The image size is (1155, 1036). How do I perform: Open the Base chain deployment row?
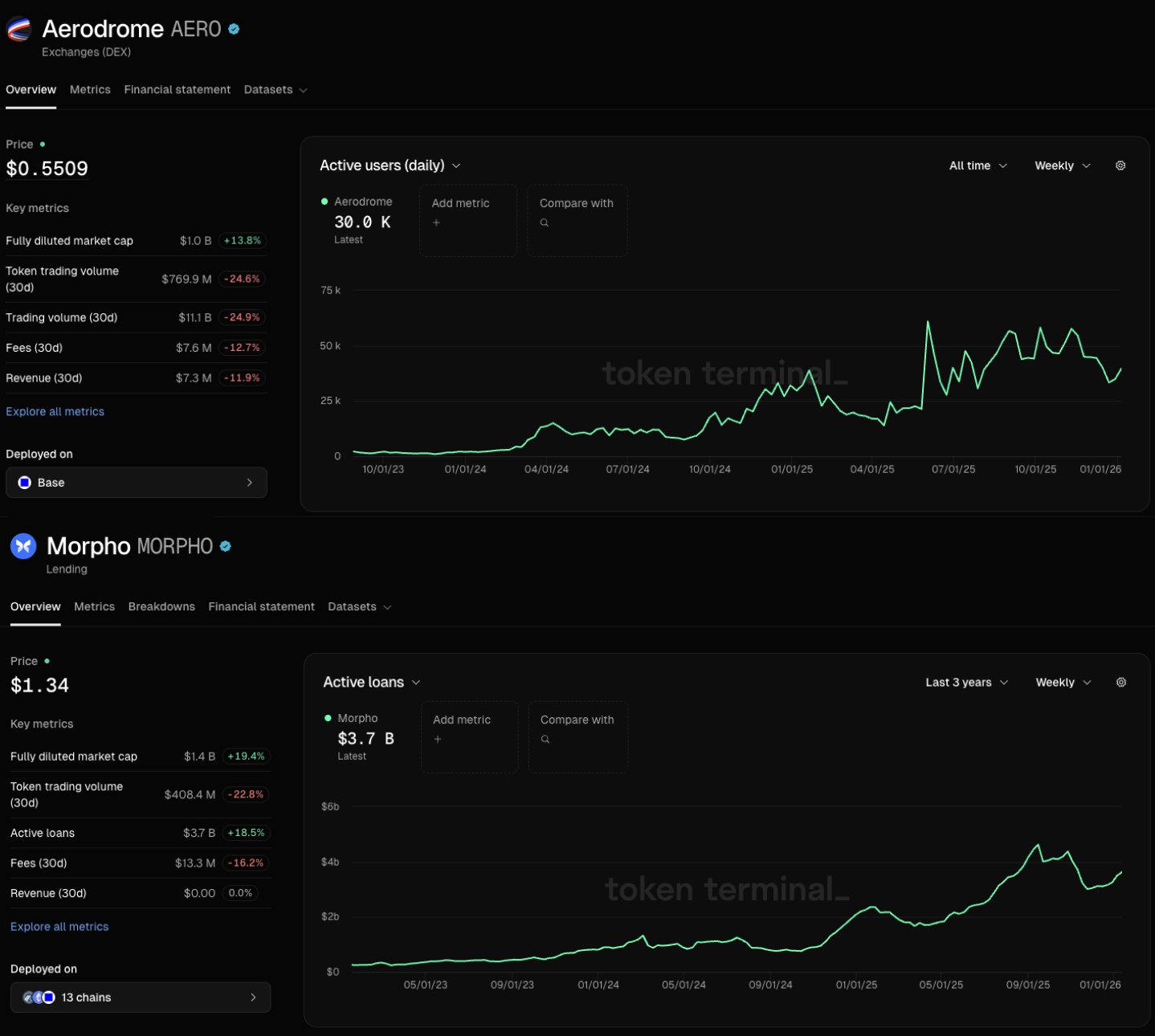pos(137,483)
